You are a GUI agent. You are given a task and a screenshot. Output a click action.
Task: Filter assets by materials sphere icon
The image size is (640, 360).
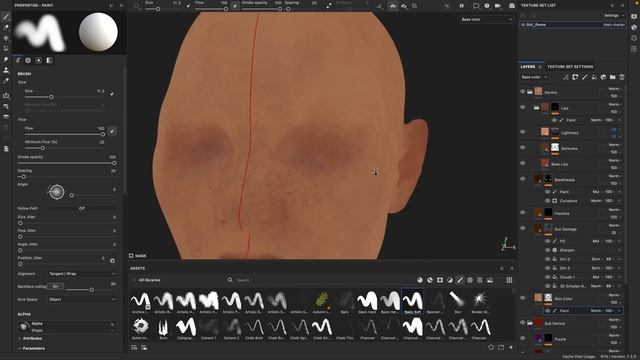click(420, 280)
